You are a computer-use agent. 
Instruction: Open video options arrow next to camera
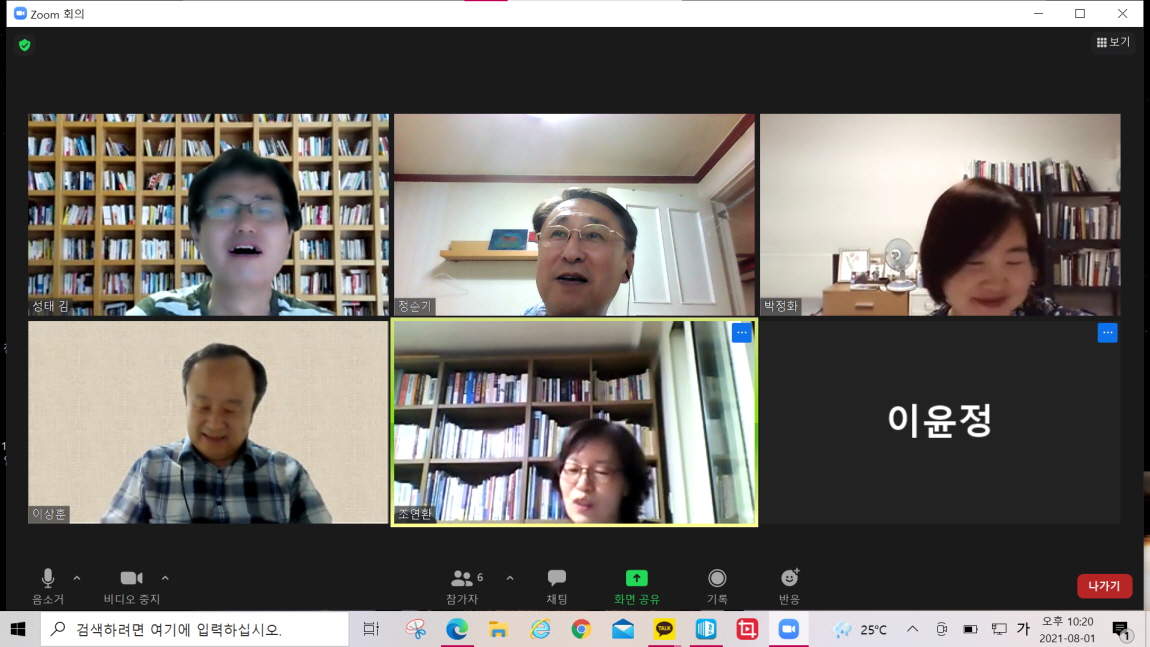pyautogui.click(x=165, y=578)
